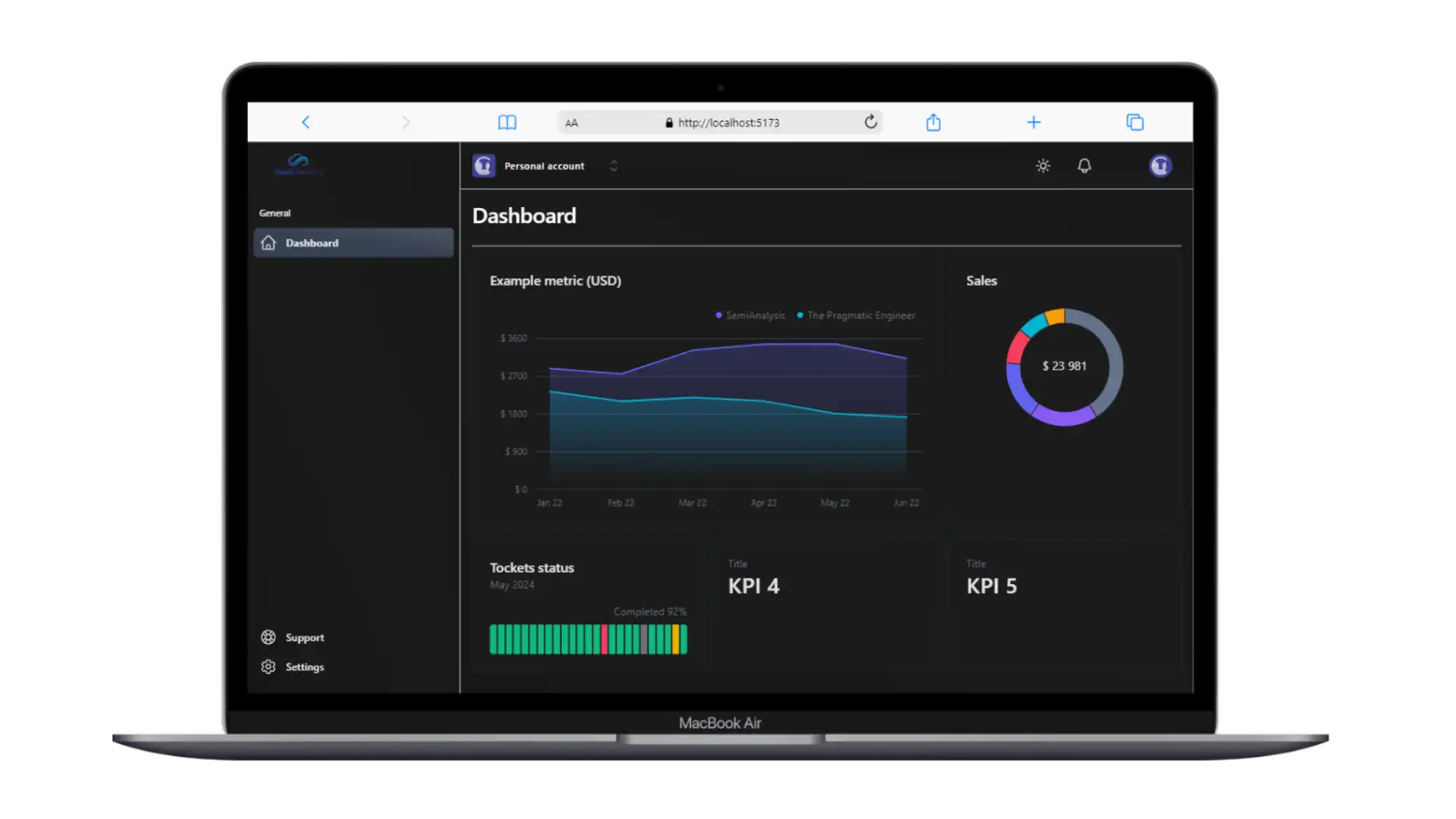Click the browser back arrow
The width and height of the screenshot is (1456, 819).
coord(306,122)
